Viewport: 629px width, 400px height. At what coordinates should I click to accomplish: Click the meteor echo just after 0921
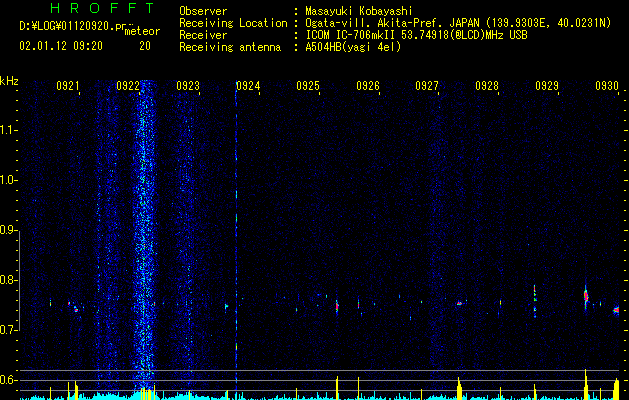[75, 309]
